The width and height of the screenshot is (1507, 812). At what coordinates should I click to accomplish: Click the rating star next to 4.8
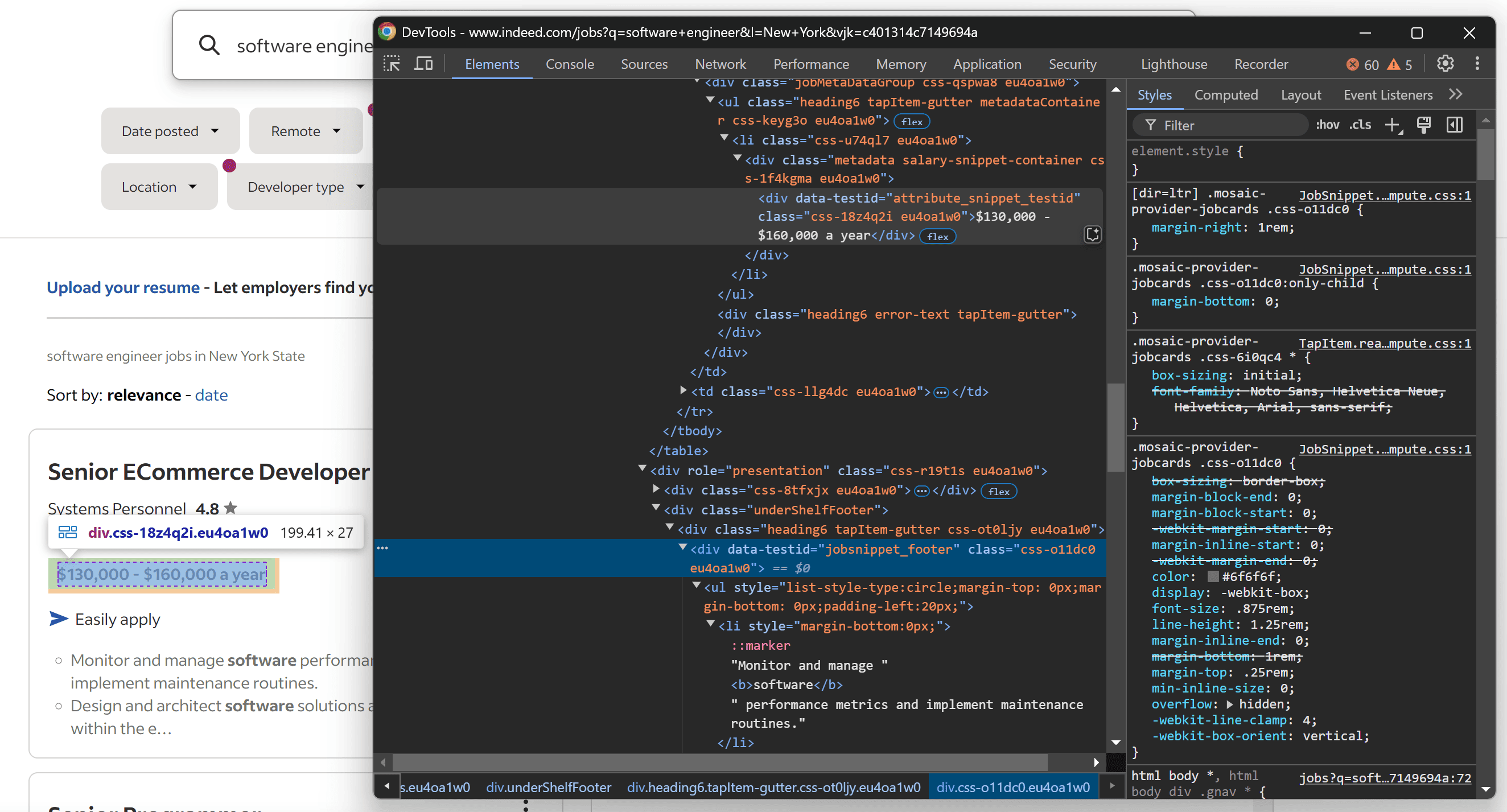230,508
